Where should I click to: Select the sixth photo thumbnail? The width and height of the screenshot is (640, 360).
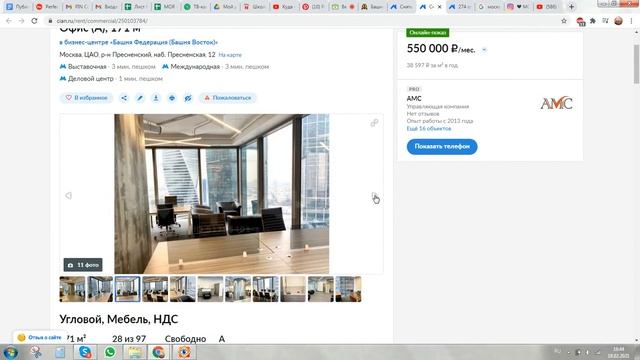pyautogui.click(x=210, y=289)
